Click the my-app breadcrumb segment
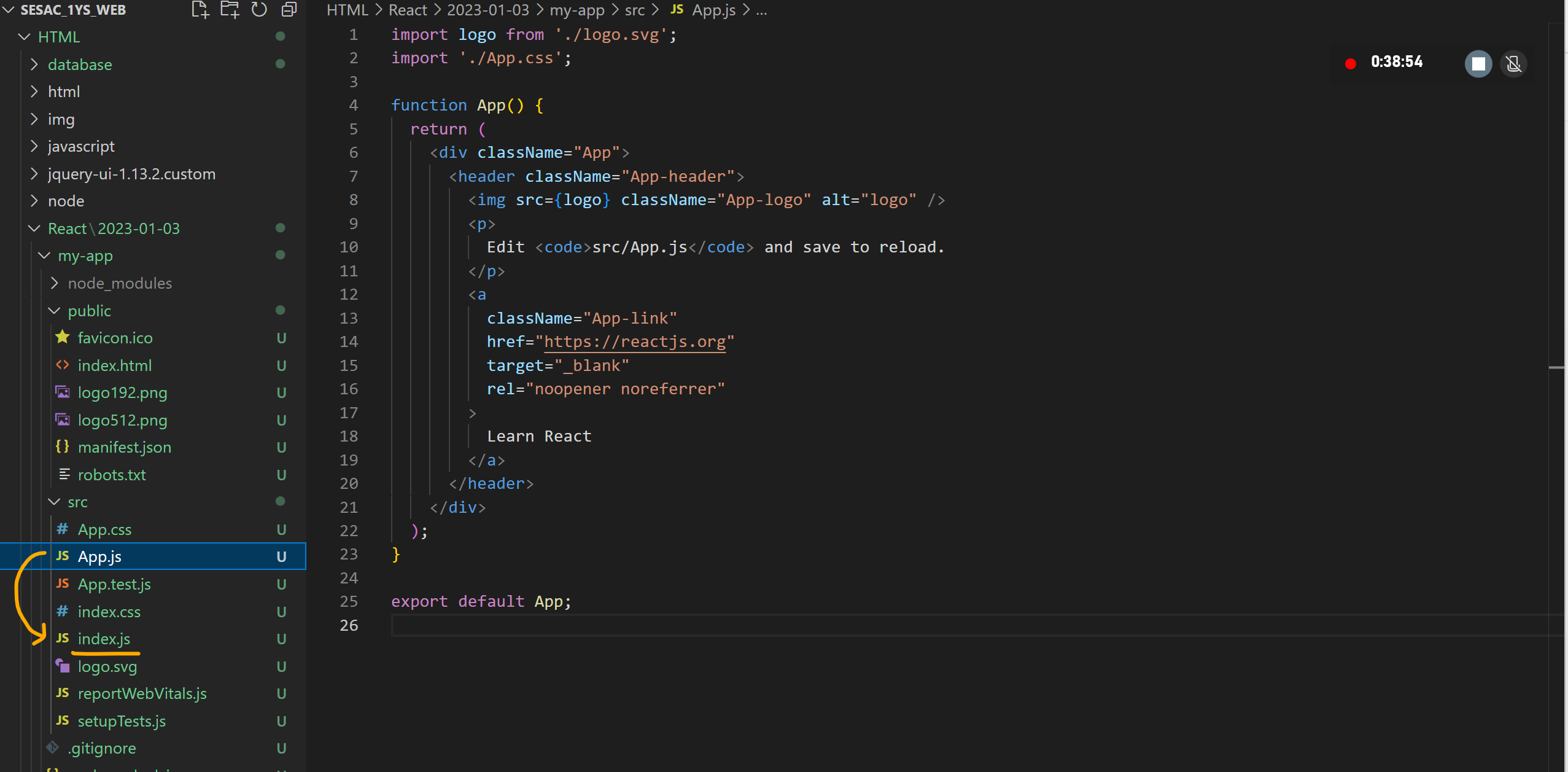Screen dimensions: 1568x772 pyautogui.click(x=576, y=10)
